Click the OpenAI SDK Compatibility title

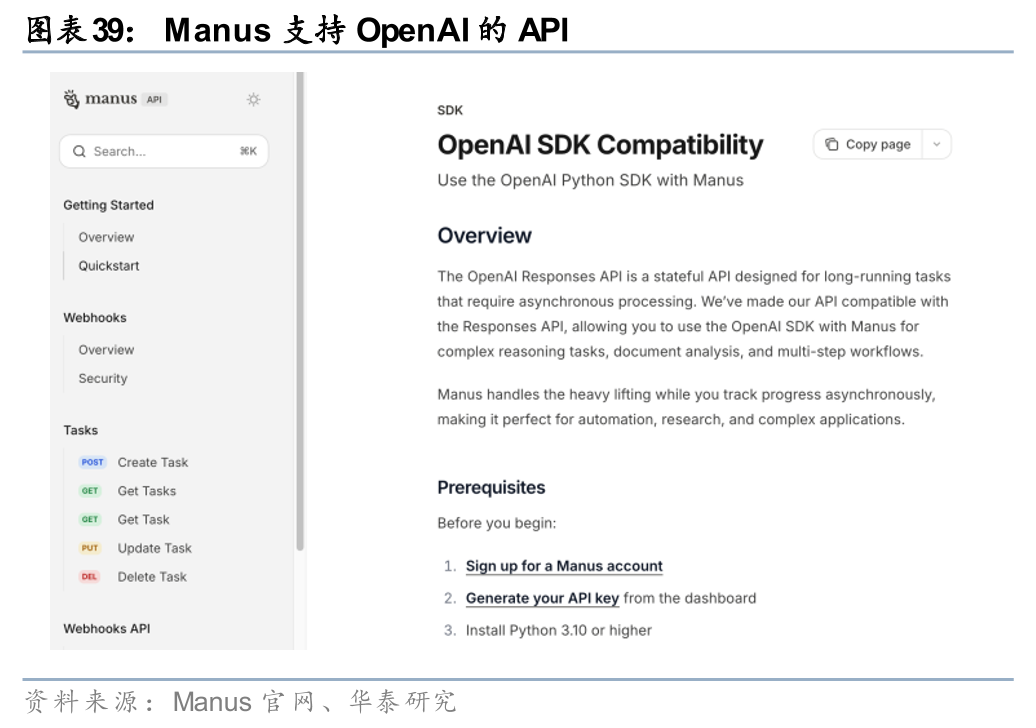(x=600, y=145)
